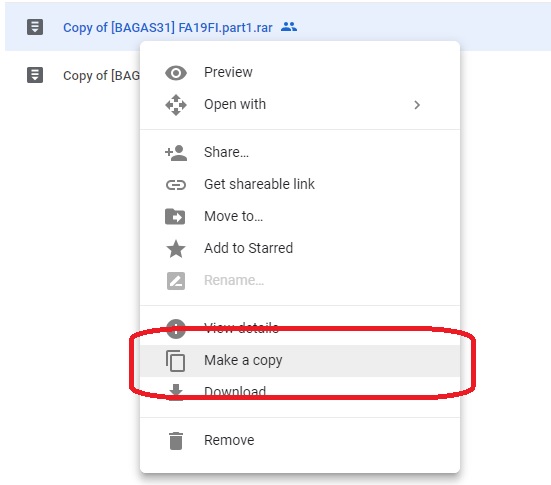Click the Share add-person icon
This screenshot has width=551, height=485.
coord(176,153)
